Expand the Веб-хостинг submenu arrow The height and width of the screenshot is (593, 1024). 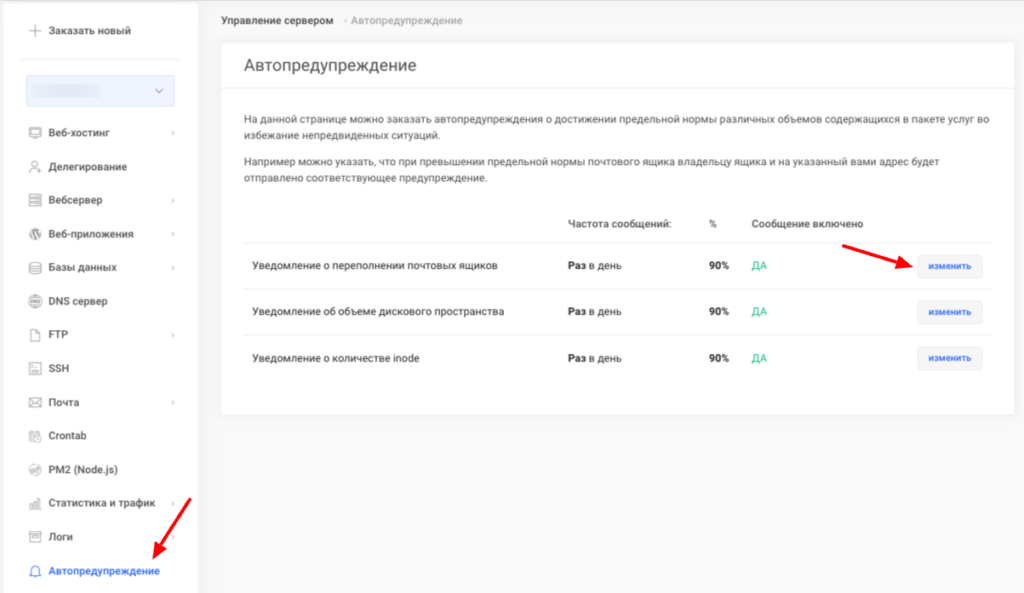pyautogui.click(x=173, y=133)
